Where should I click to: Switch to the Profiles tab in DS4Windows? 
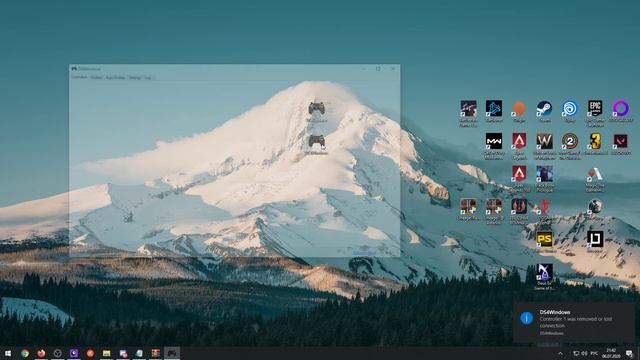point(96,77)
